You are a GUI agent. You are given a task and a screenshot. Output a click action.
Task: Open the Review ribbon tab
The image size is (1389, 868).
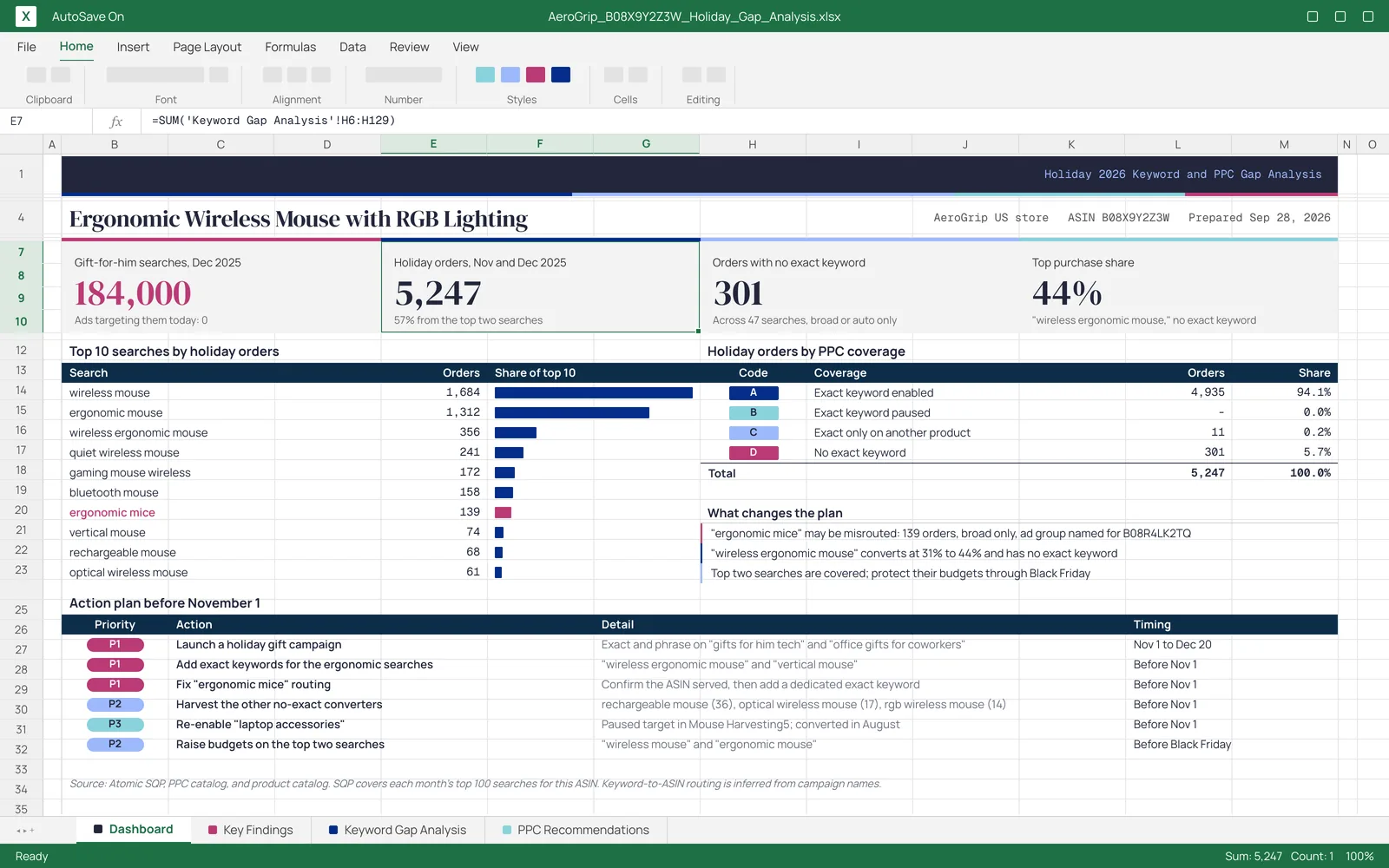(x=409, y=47)
